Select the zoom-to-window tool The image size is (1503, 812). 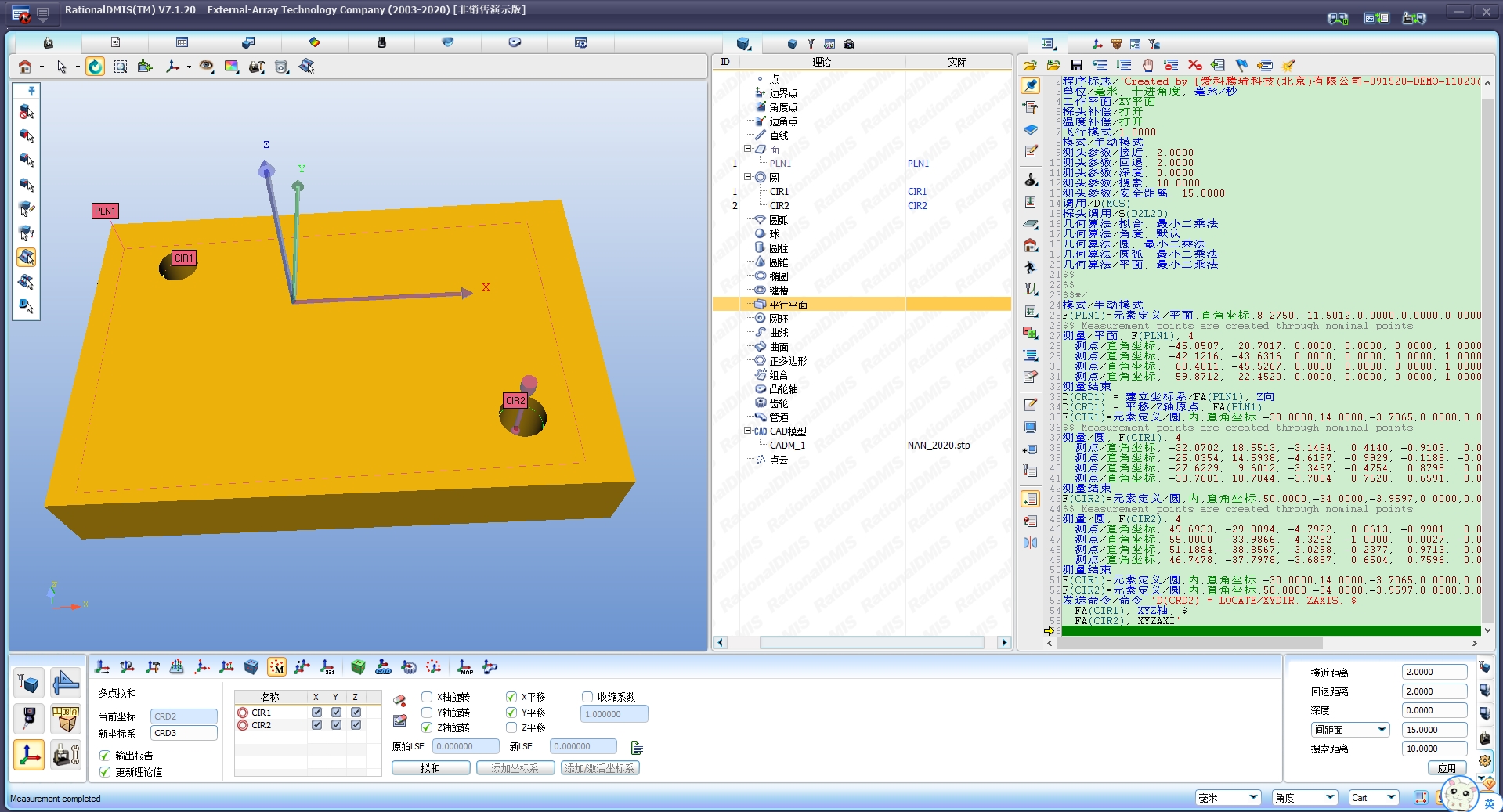click(x=121, y=67)
